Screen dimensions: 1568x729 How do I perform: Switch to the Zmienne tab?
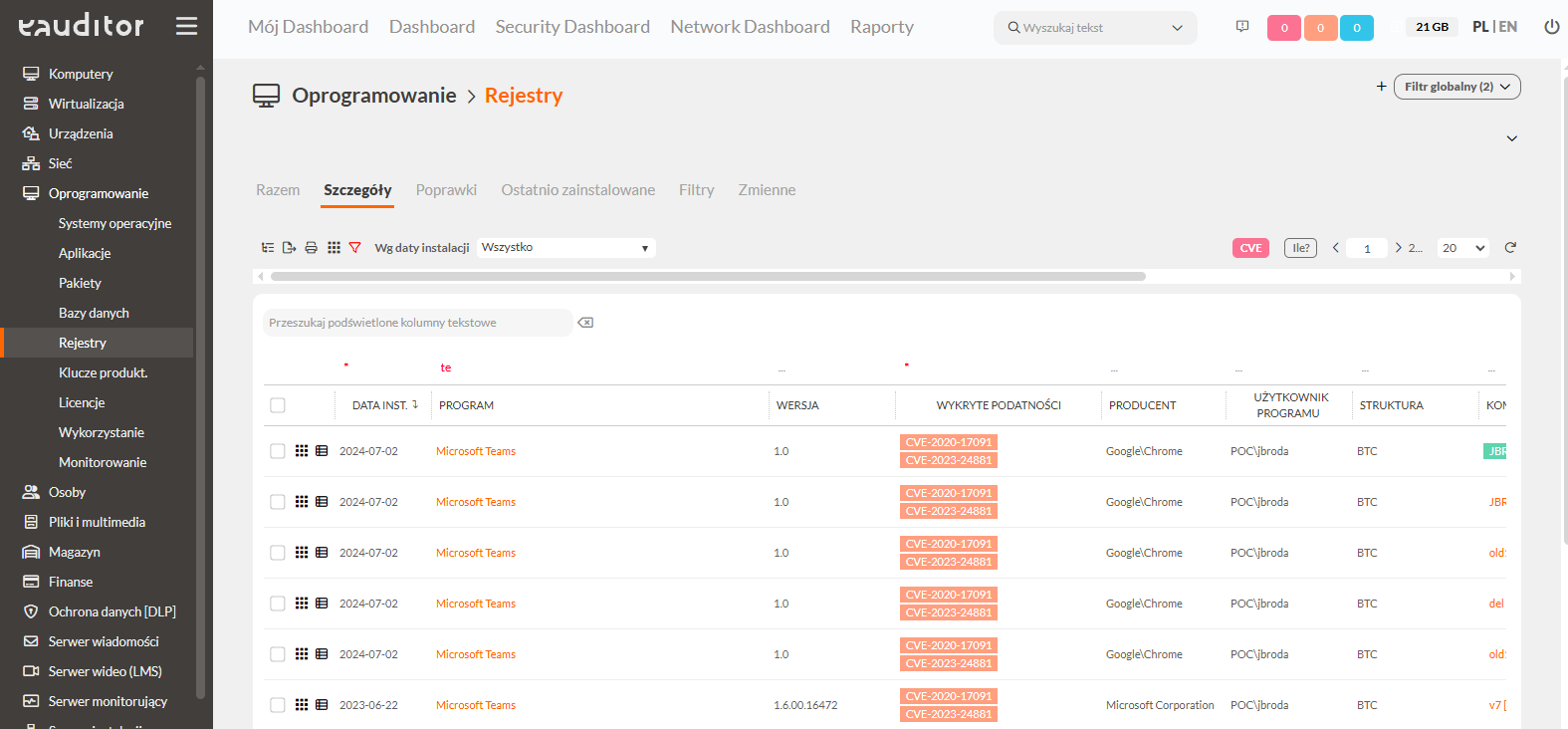click(767, 190)
